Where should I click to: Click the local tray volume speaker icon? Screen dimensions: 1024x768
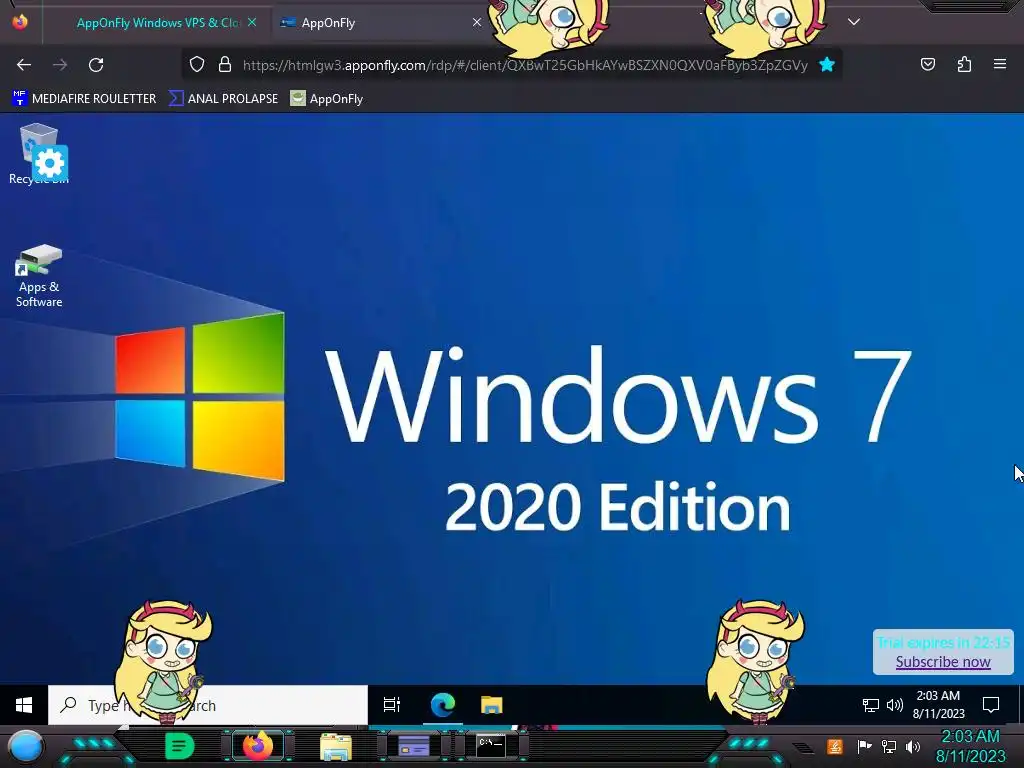pyautogui.click(x=913, y=746)
